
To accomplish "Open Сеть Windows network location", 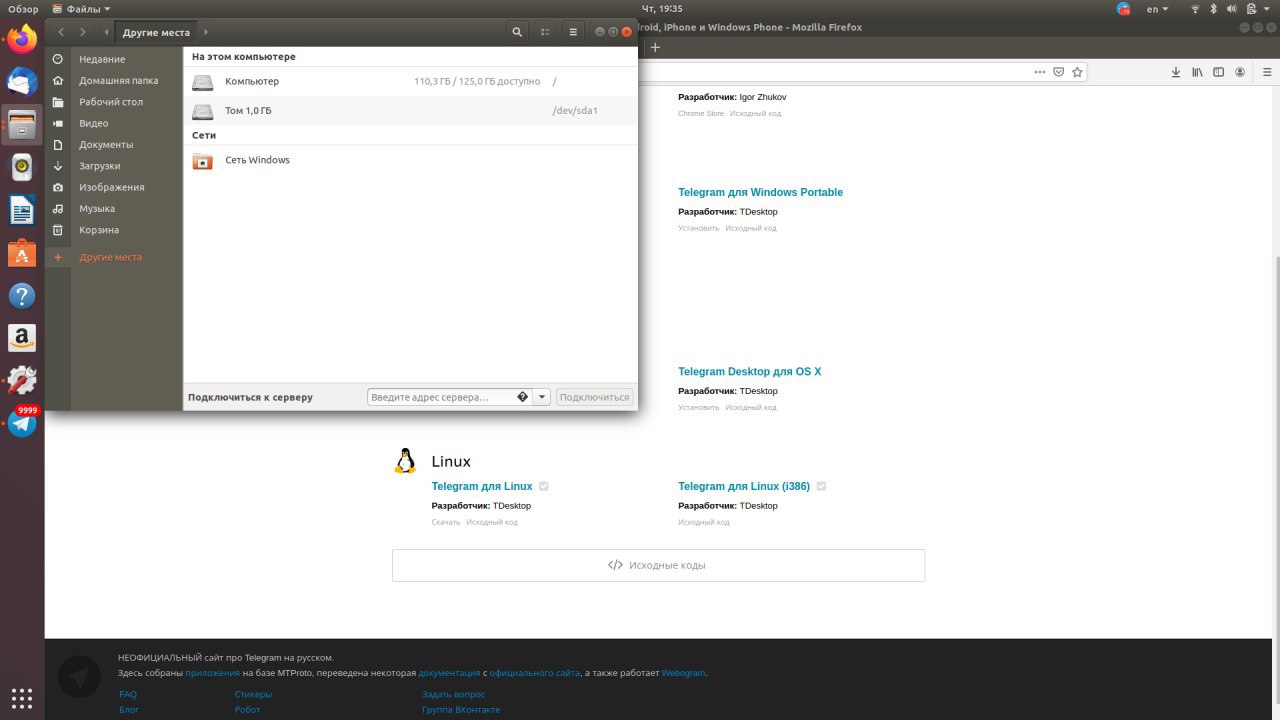I will pyautogui.click(x=410, y=160).
